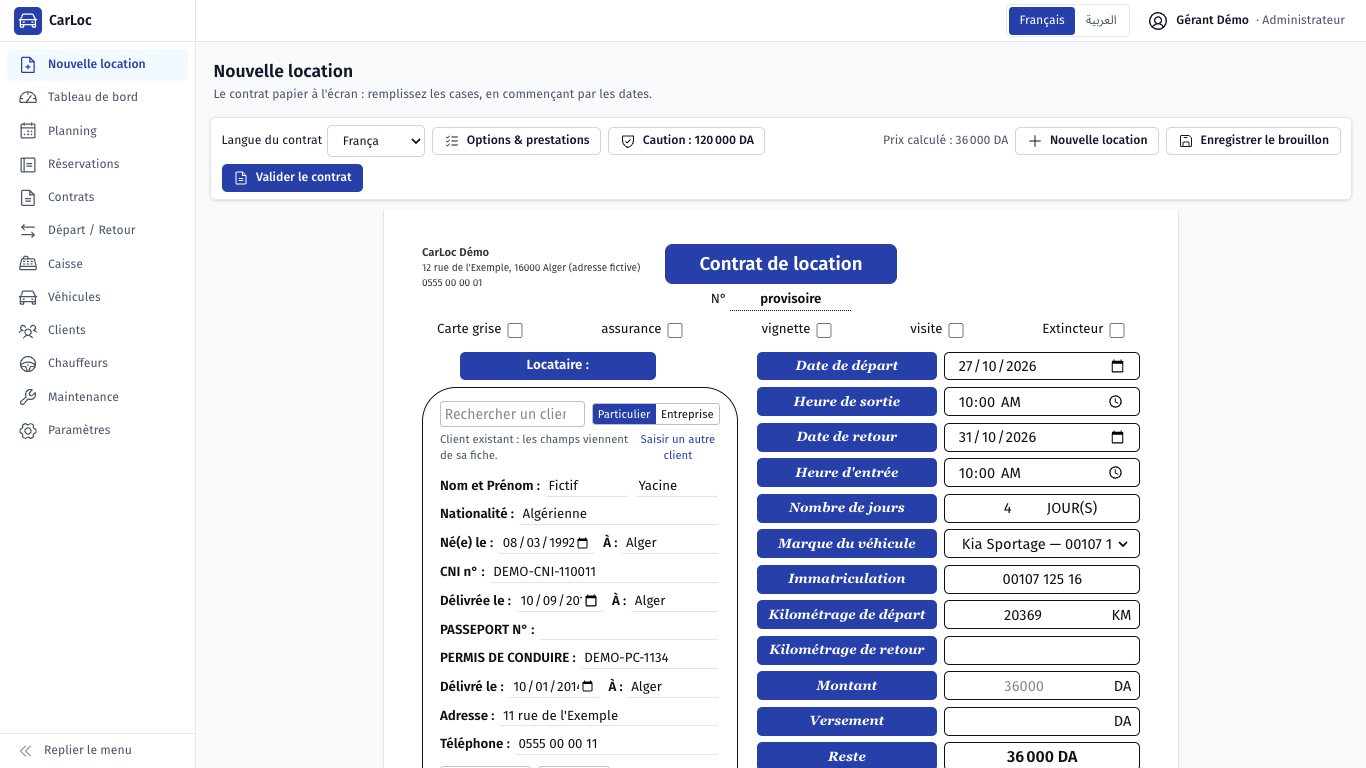Click the user account avatar icon

(1158, 20)
